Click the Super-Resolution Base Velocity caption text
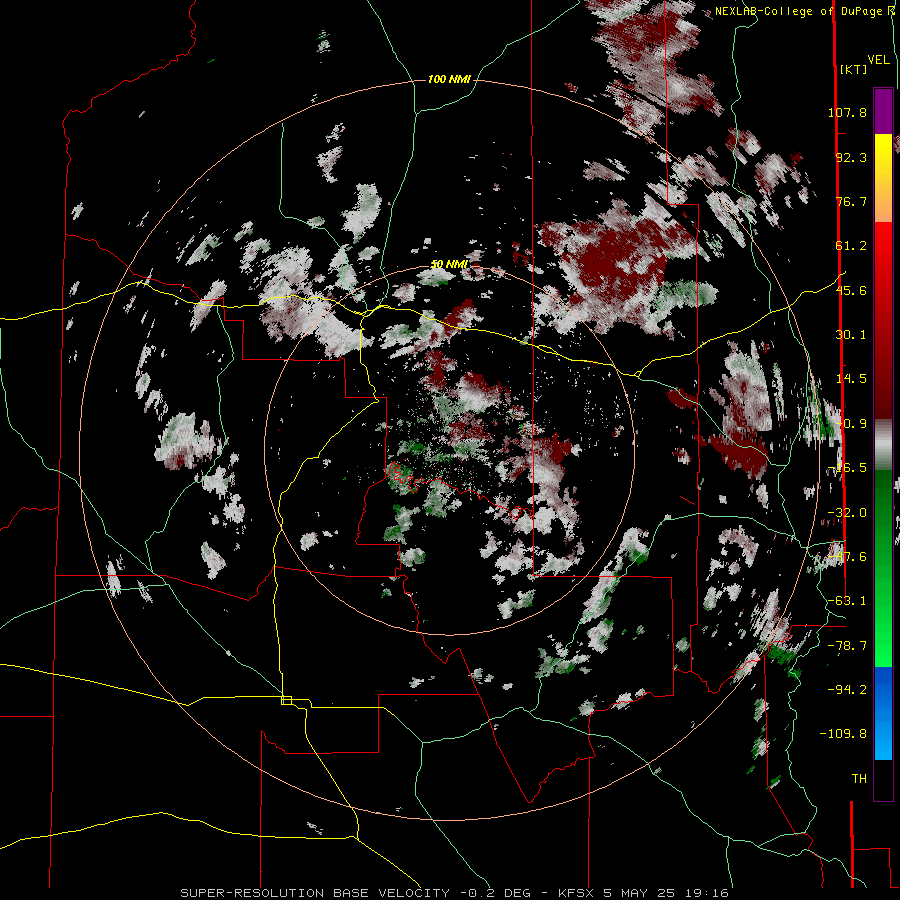Screen dimensions: 900x900 click(x=454, y=893)
